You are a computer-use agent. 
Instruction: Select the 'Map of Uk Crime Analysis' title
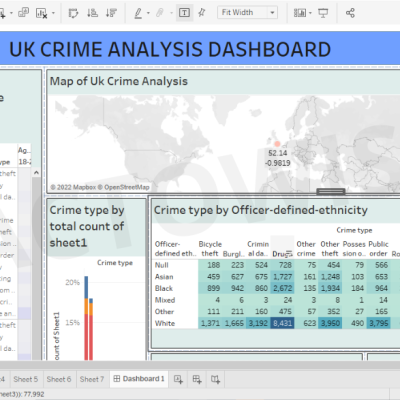pos(119,81)
